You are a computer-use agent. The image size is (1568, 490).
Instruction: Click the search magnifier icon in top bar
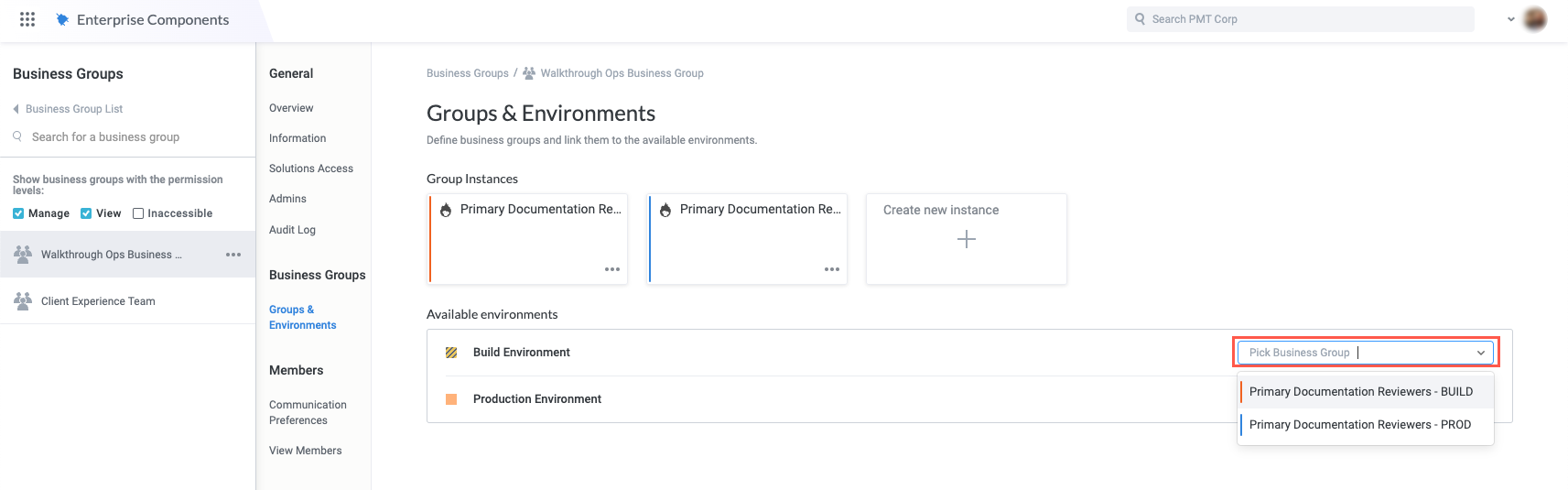1140,18
